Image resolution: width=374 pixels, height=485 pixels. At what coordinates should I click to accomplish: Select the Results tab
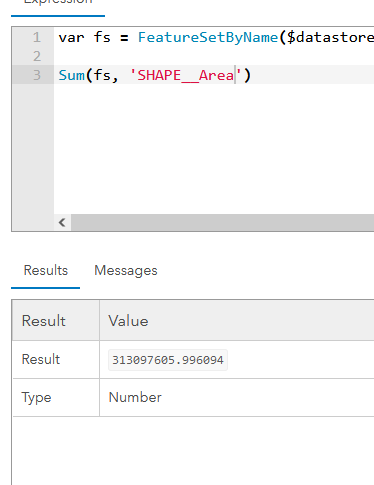(x=46, y=270)
